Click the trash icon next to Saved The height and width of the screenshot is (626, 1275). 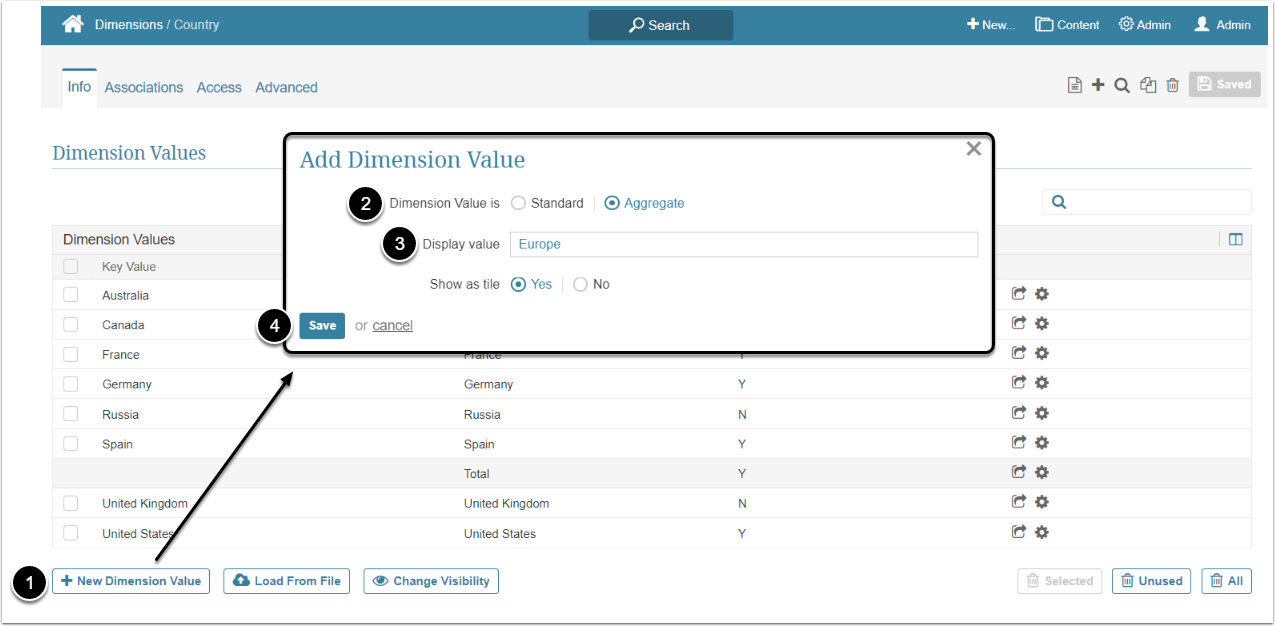click(x=1173, y=86)
